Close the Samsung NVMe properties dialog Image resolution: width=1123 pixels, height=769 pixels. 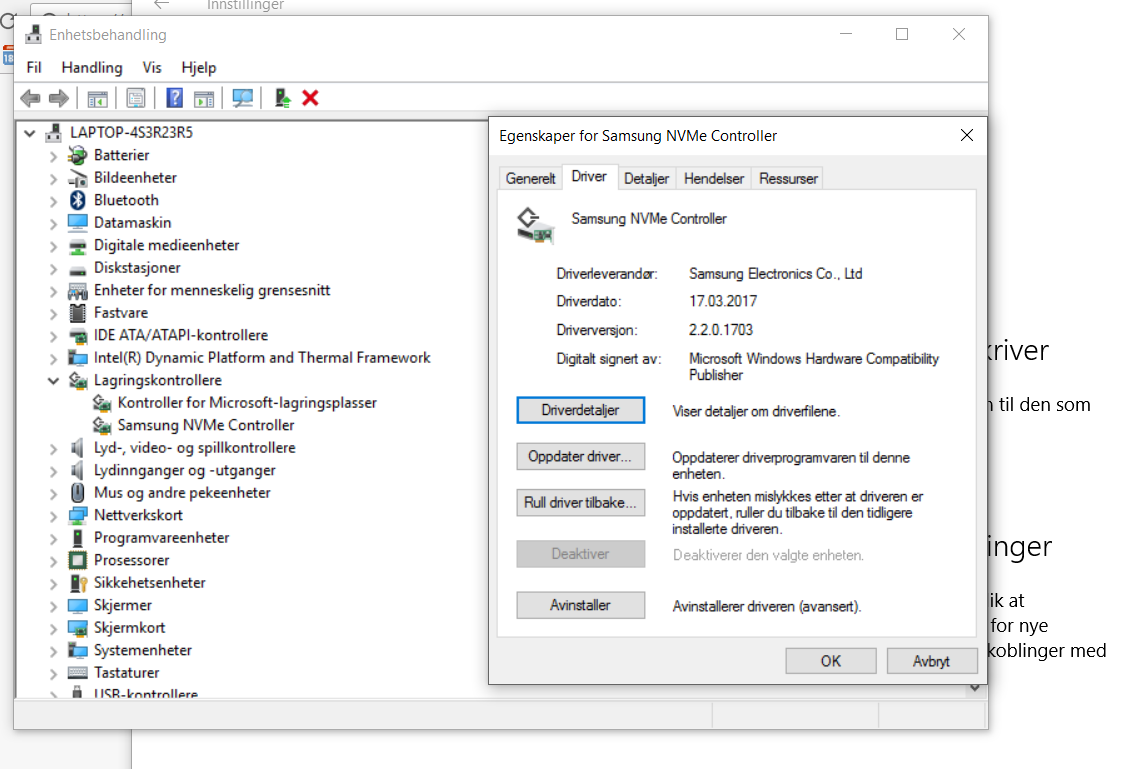[966, 135]
